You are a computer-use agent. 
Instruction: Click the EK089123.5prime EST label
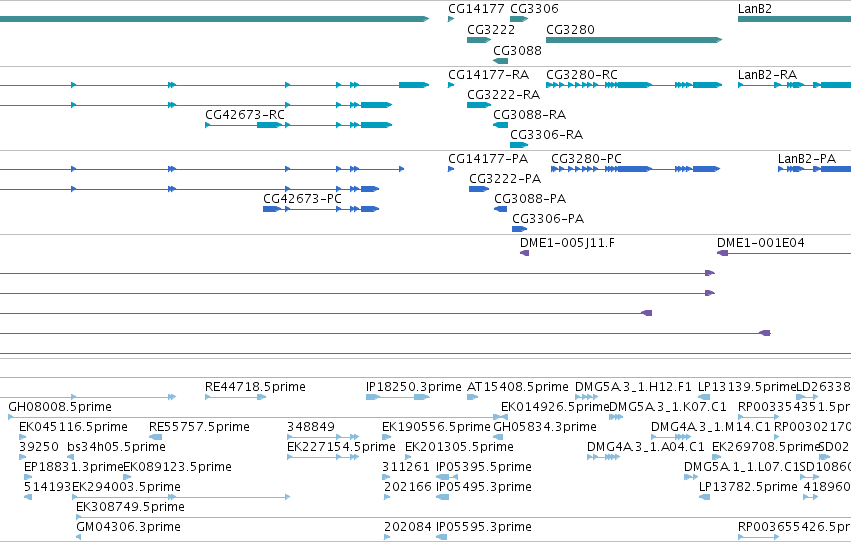[177, 467]
